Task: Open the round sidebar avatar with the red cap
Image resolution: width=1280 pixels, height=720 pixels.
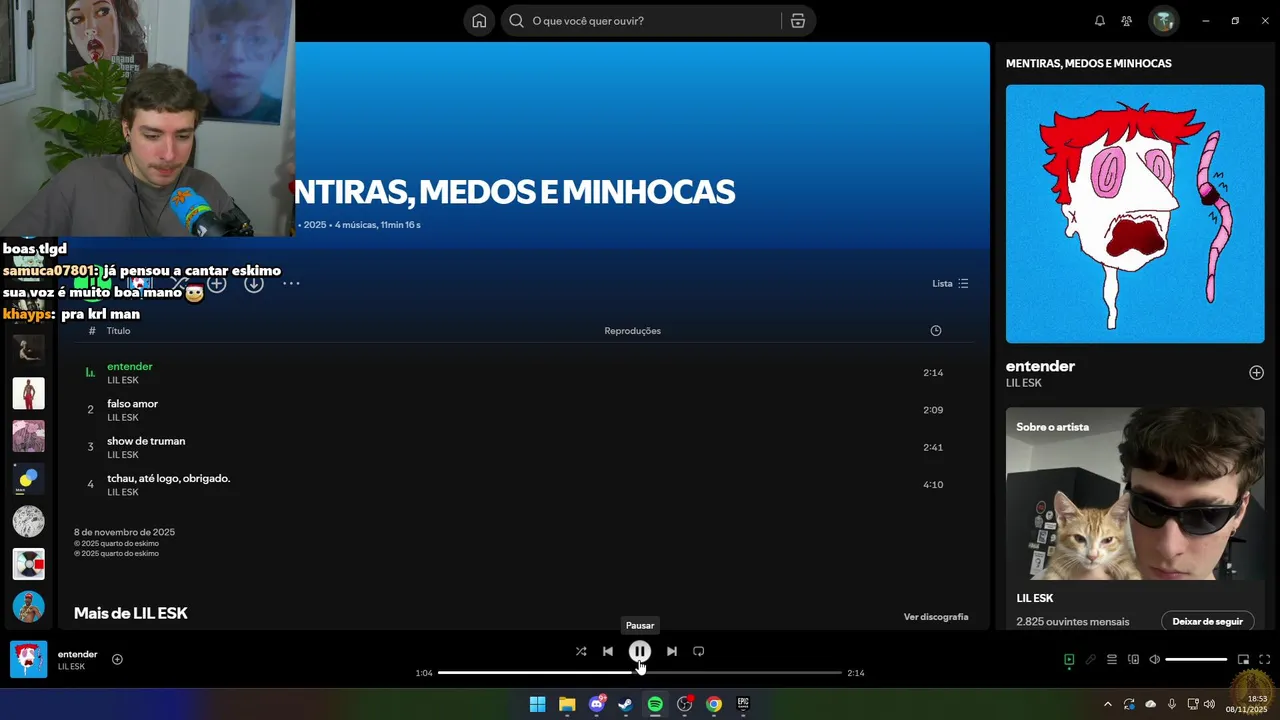Action: [x=29, y=606]
